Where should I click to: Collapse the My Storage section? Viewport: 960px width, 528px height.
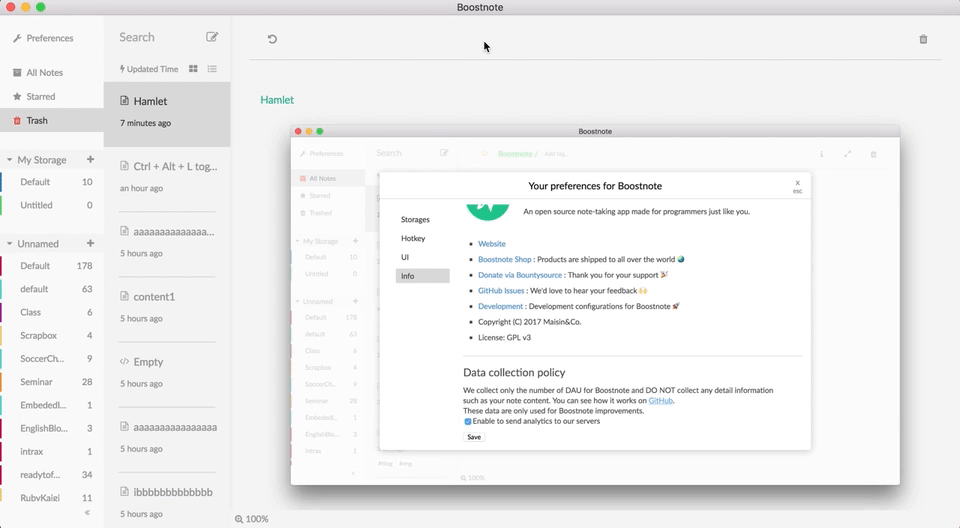click(x=10, y=160)
